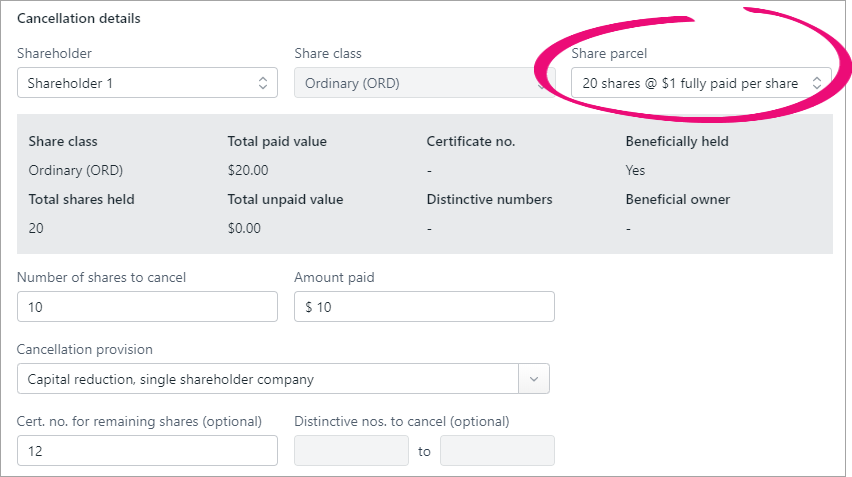852x477 pixels.
Task: Click the Number of shares to cancel label
Action: click(102, 277)
